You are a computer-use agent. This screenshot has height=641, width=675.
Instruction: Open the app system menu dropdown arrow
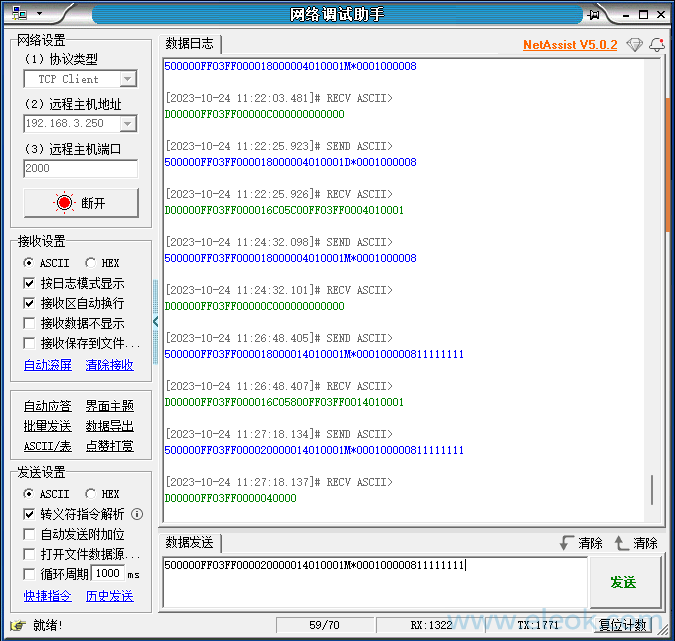(39, 14)
